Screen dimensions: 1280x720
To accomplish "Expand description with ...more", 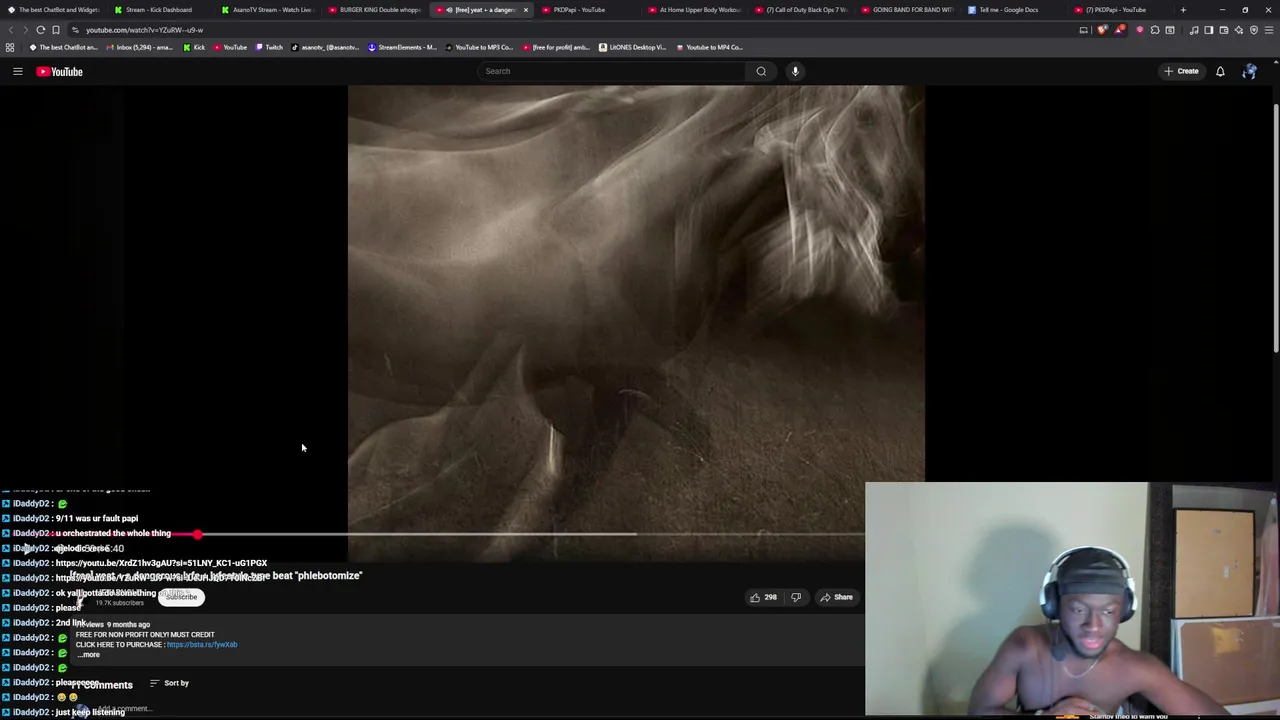I will click(89, 655).
